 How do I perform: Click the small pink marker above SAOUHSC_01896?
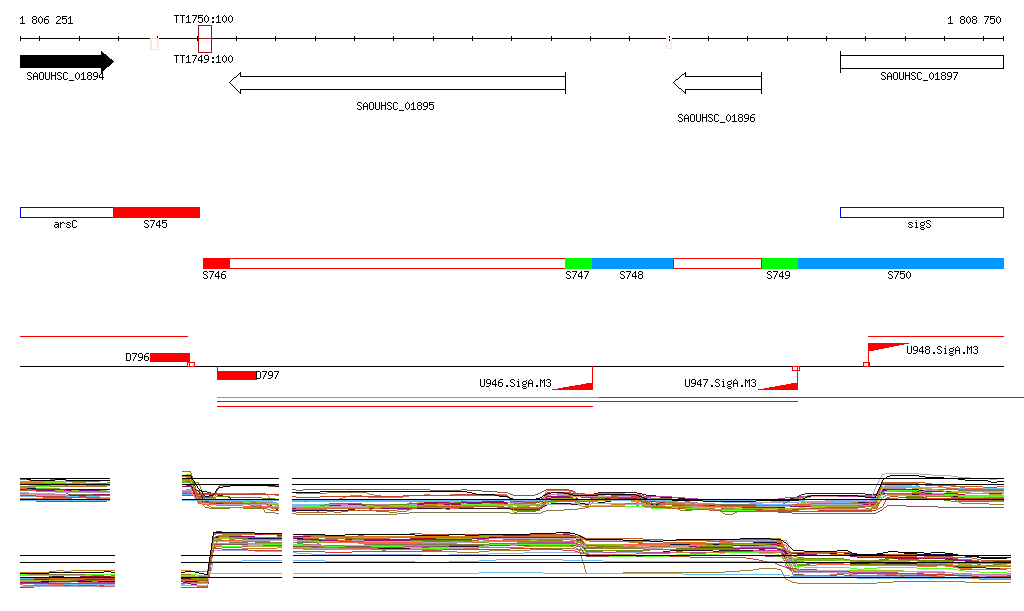point(669,42)
